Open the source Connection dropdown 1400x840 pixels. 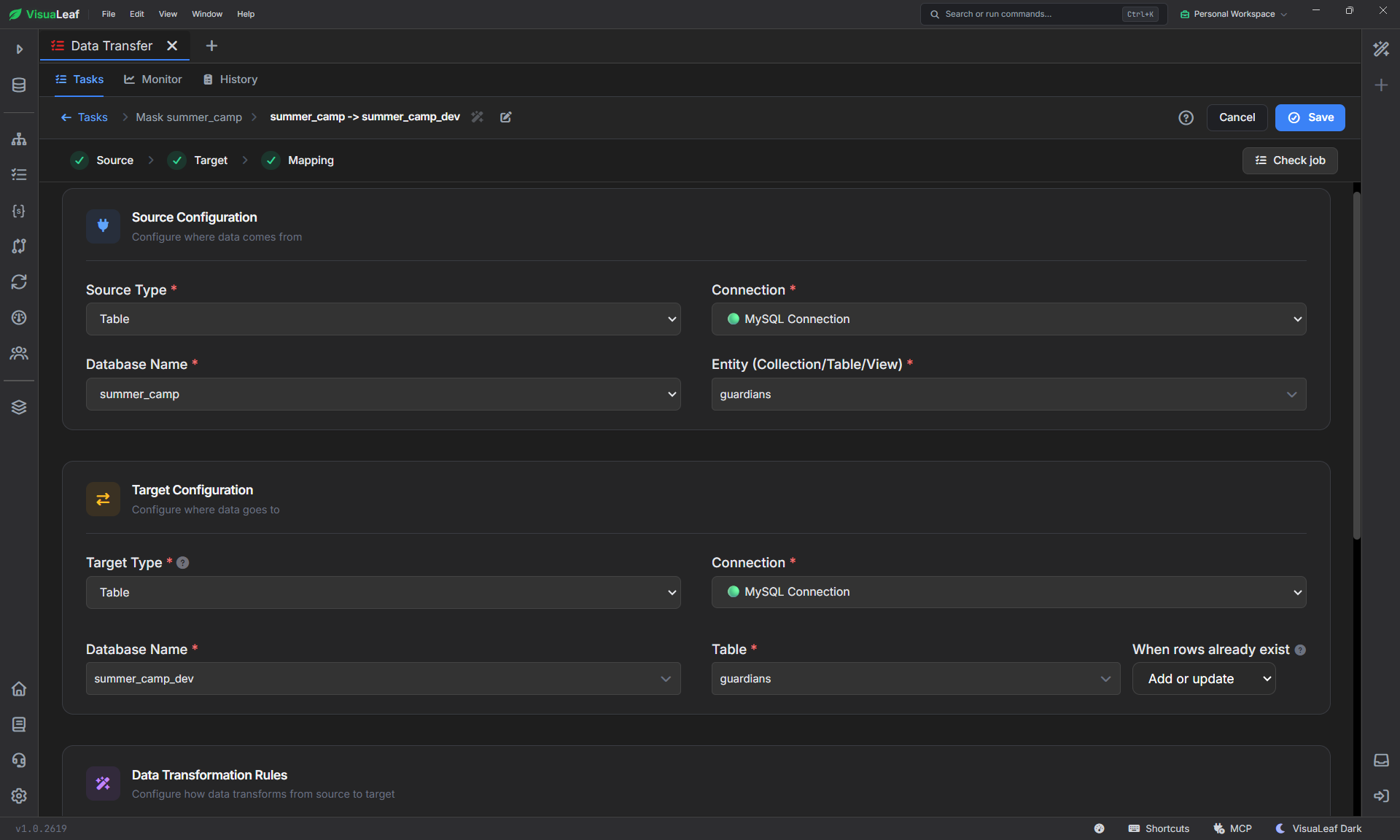pyautogui.click(x=1009, y=319)
